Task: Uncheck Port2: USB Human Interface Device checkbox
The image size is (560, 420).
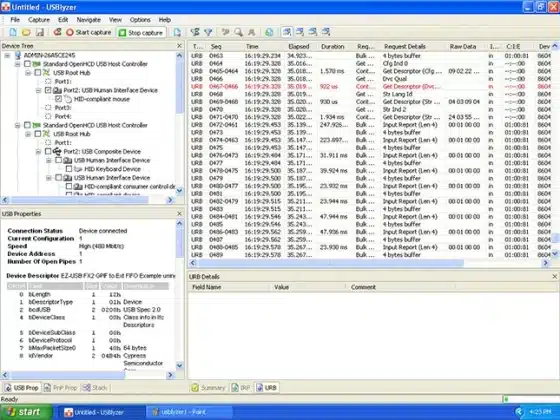Action: point(48,90)
